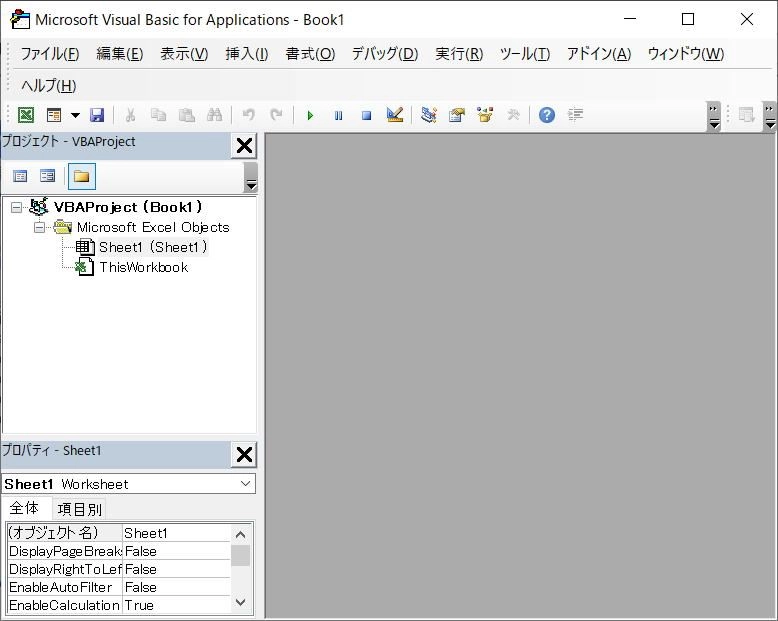Viewport: 778px width, 621px height.
Task: Click the greyed icon on second toolbar
Action: [x=747, y=115]
